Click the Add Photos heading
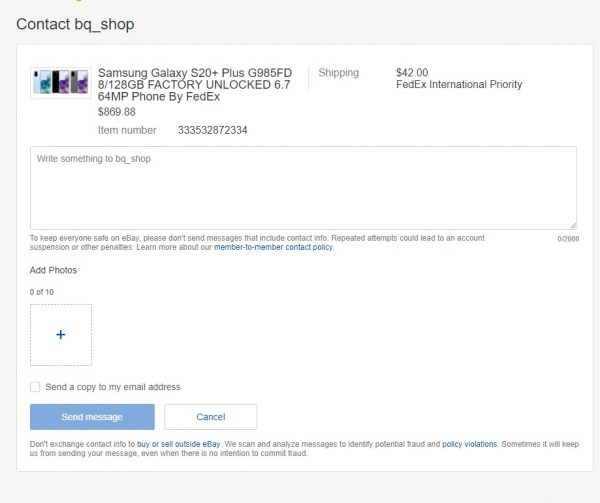Screen dimensions: 600x503 coord(53,270)
